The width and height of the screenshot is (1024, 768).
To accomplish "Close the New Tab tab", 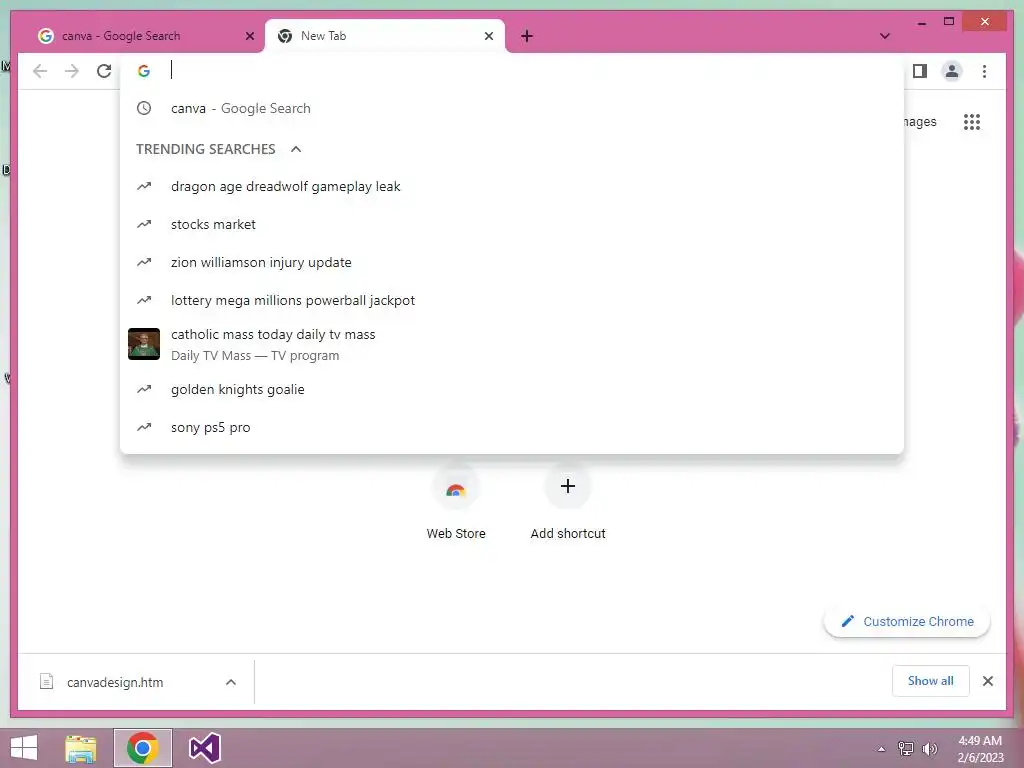I will tap(488, 36).
